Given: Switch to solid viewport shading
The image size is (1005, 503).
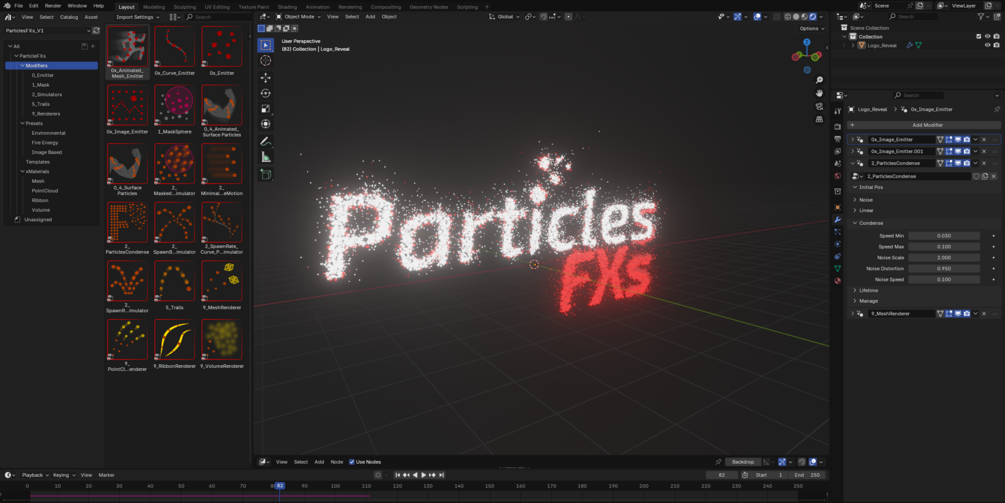Looking at the screenshot, I should coord(796,17).
